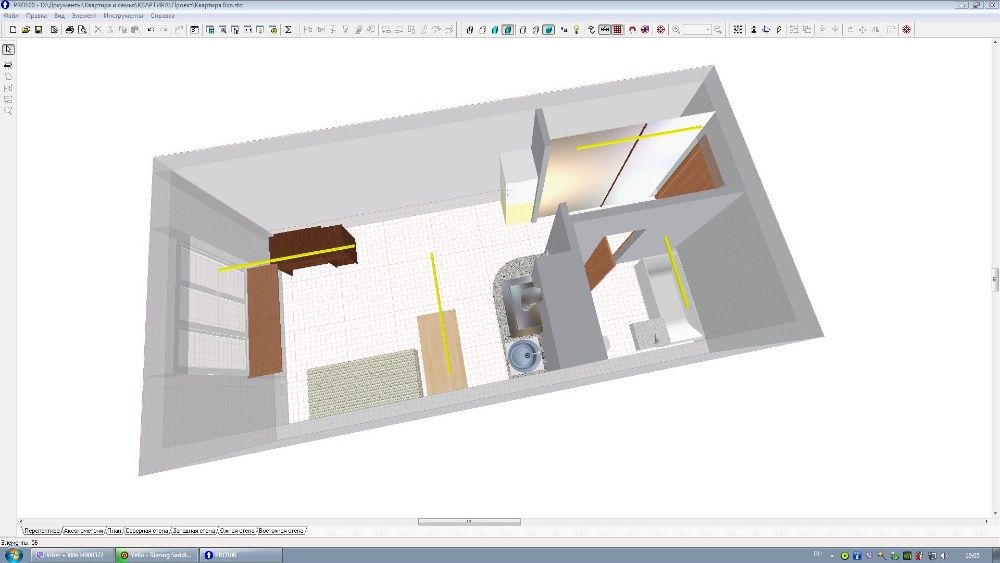
Task: Click the select-all dotted square icon
Action: [738, 29]
